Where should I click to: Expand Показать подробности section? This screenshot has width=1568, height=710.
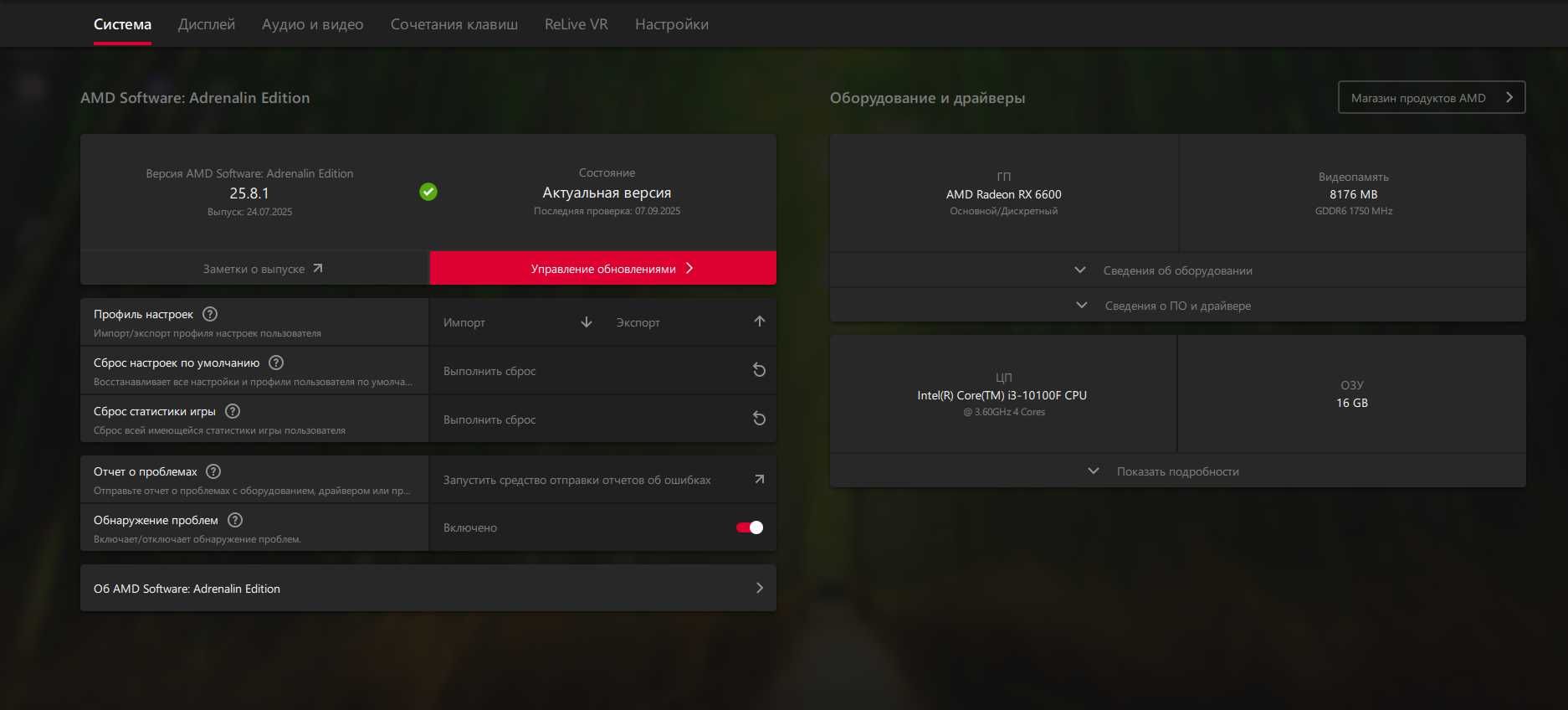click(1178, 471)
